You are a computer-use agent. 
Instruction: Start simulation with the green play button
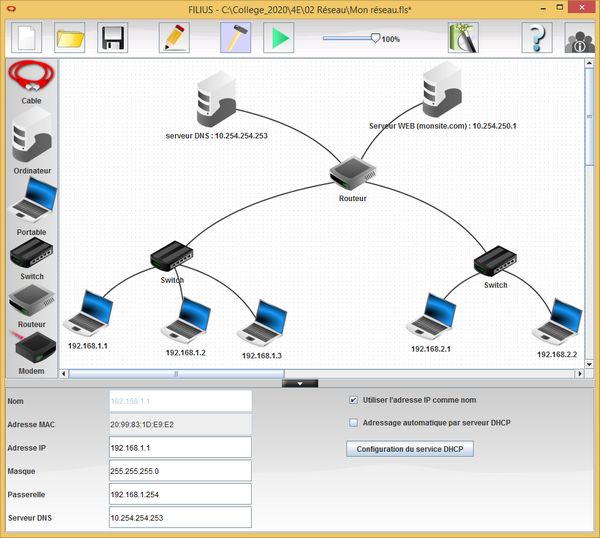tap(278, 38)
